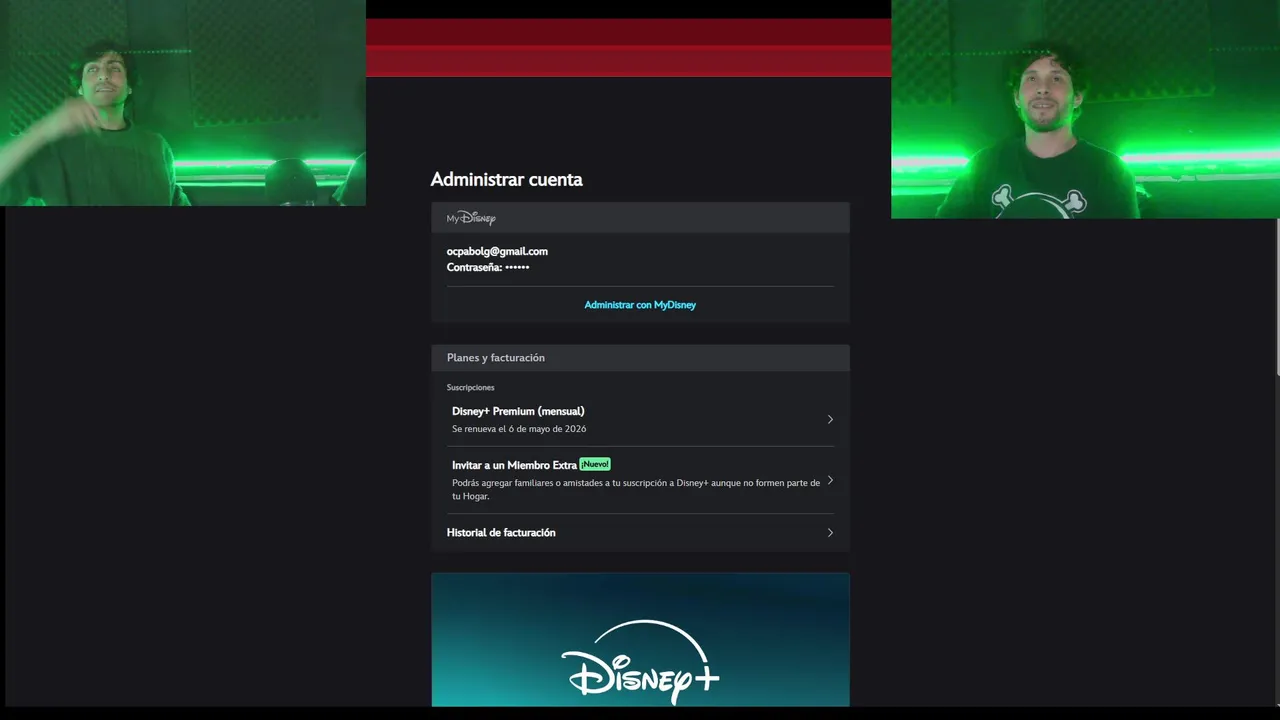Click the Suscripciones label

[x=470, y=387]
